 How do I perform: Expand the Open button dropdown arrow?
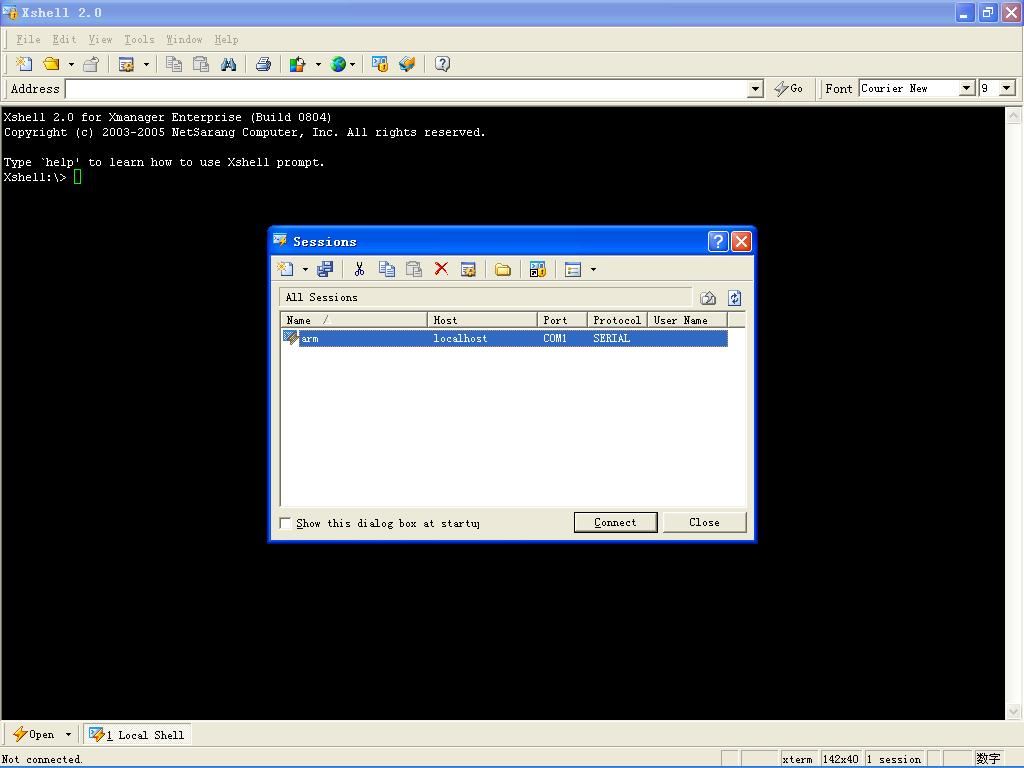click(x=68, y=735)
